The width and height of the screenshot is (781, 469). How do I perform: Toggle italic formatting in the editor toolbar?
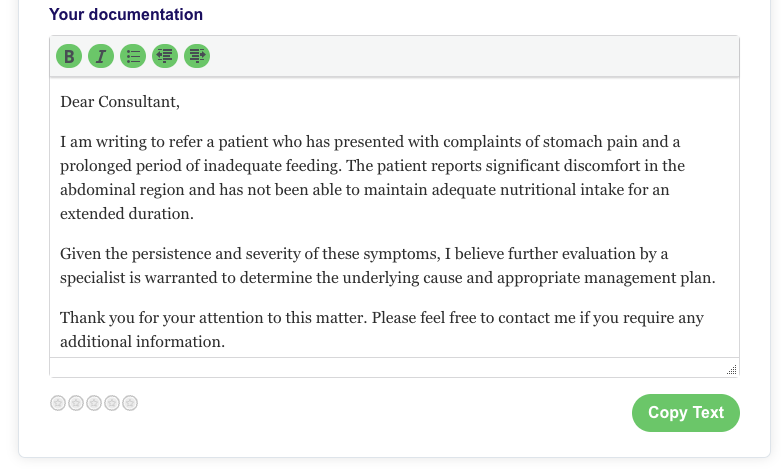tap(100, 56)
